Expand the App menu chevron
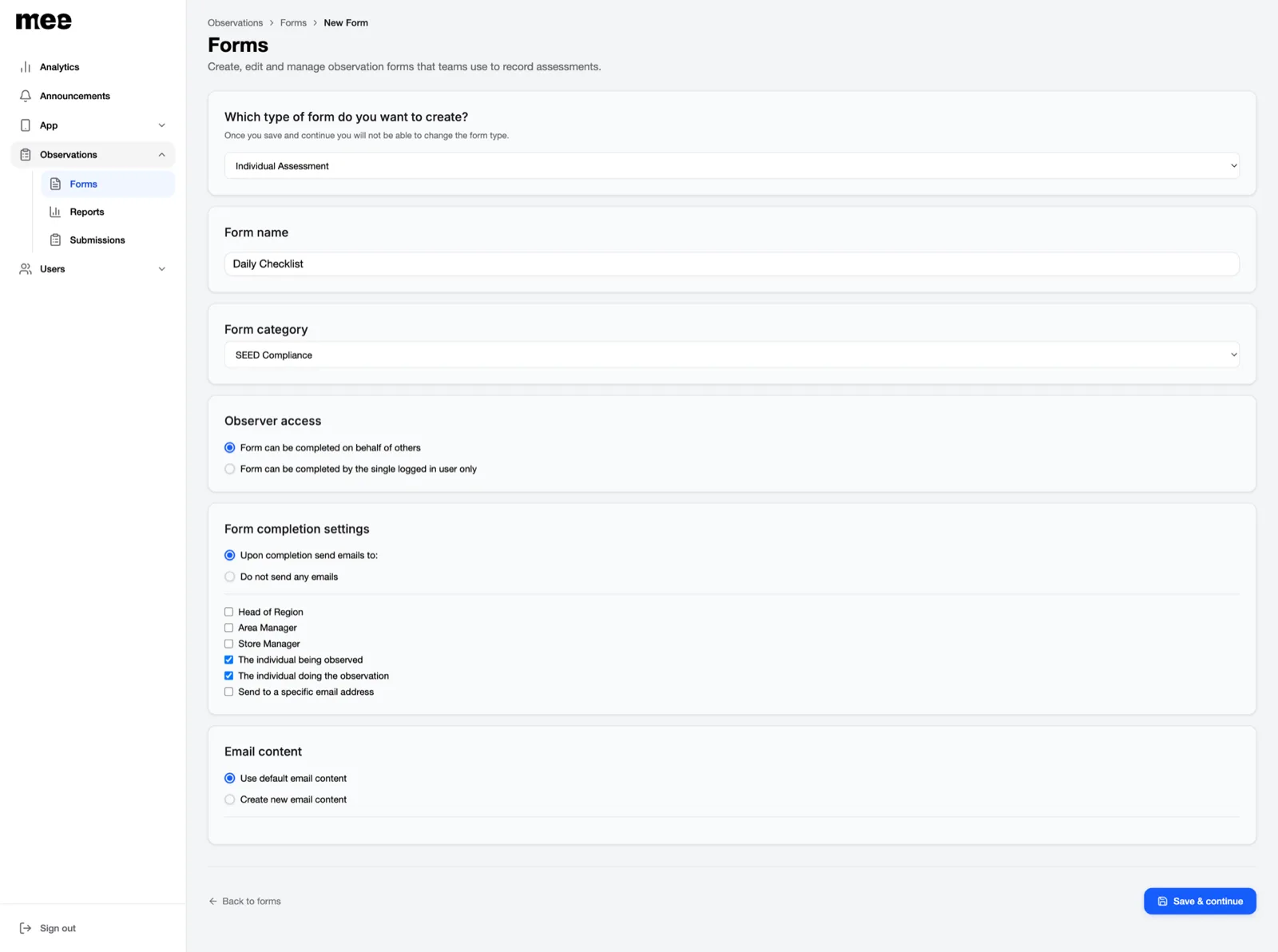 coord(162,125)
